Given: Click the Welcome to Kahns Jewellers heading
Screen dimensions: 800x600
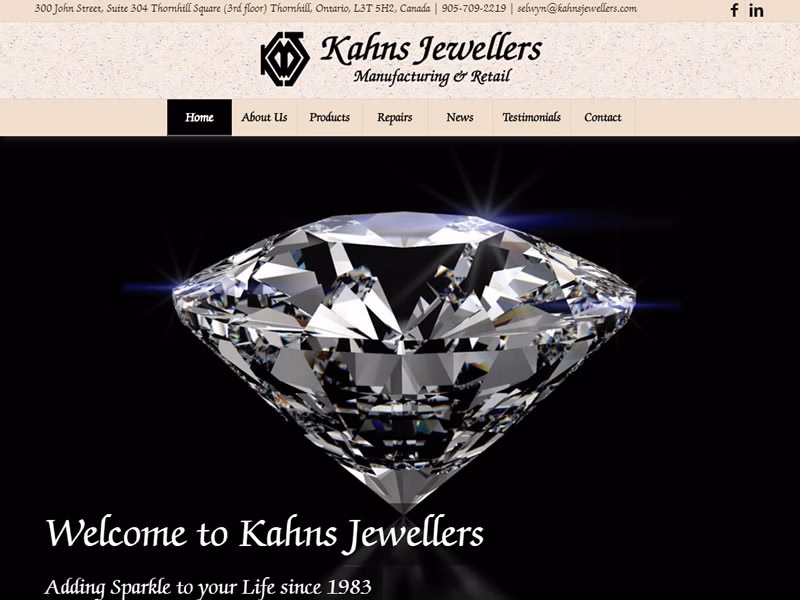Looking at the screenshot, I should pyautogui.click(x=264, y=534).
